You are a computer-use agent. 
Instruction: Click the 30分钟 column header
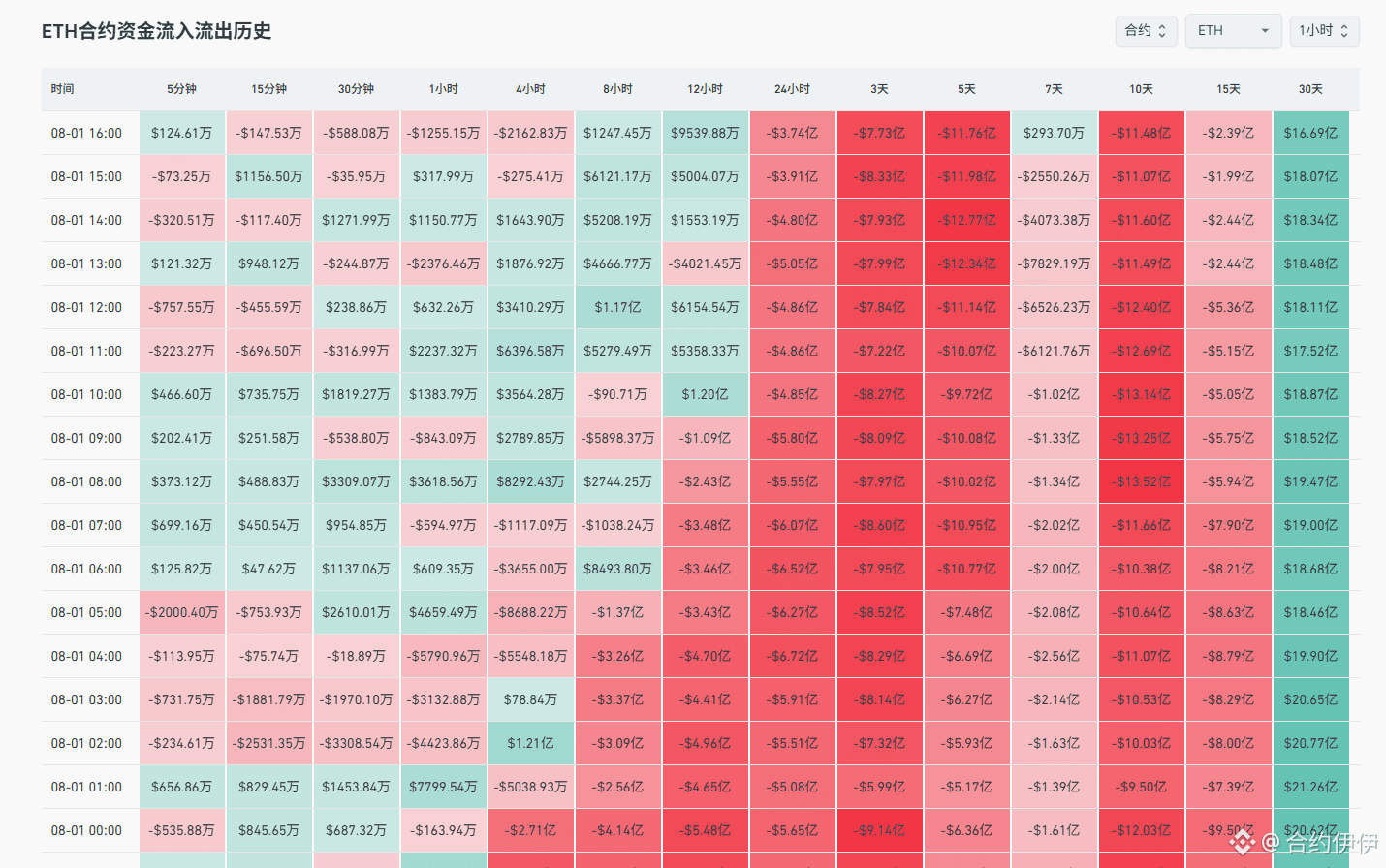click(x=356, y=89)
